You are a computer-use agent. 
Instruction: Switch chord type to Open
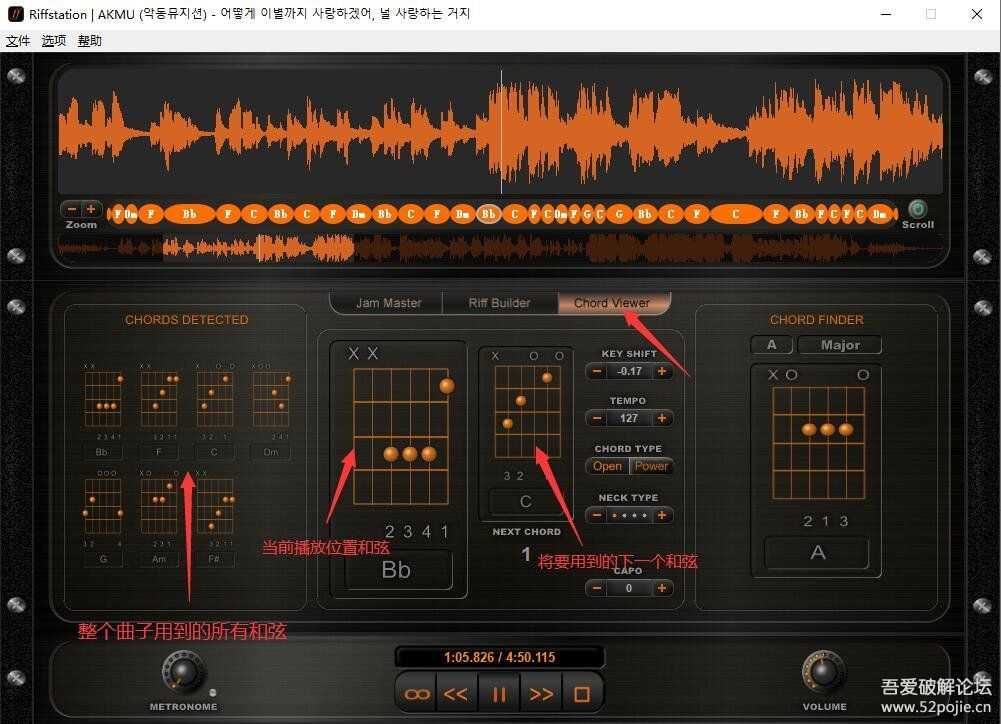(x=605, y=466)
